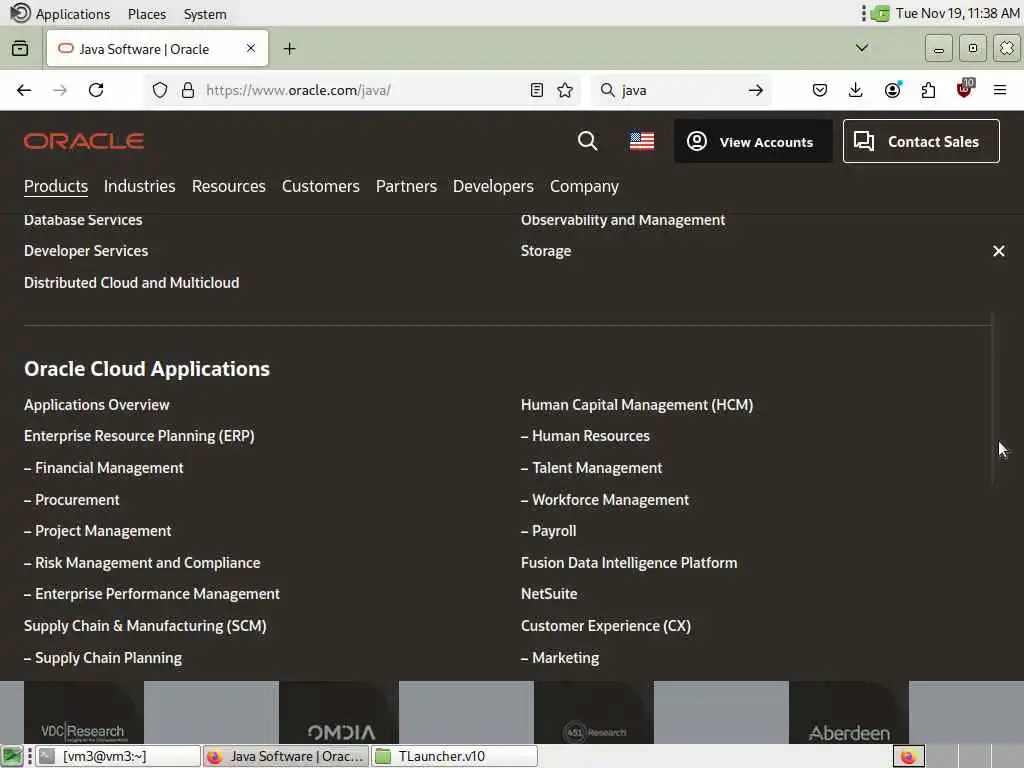
Task: Open the Partners menu
Action: (x=406, y=186)
